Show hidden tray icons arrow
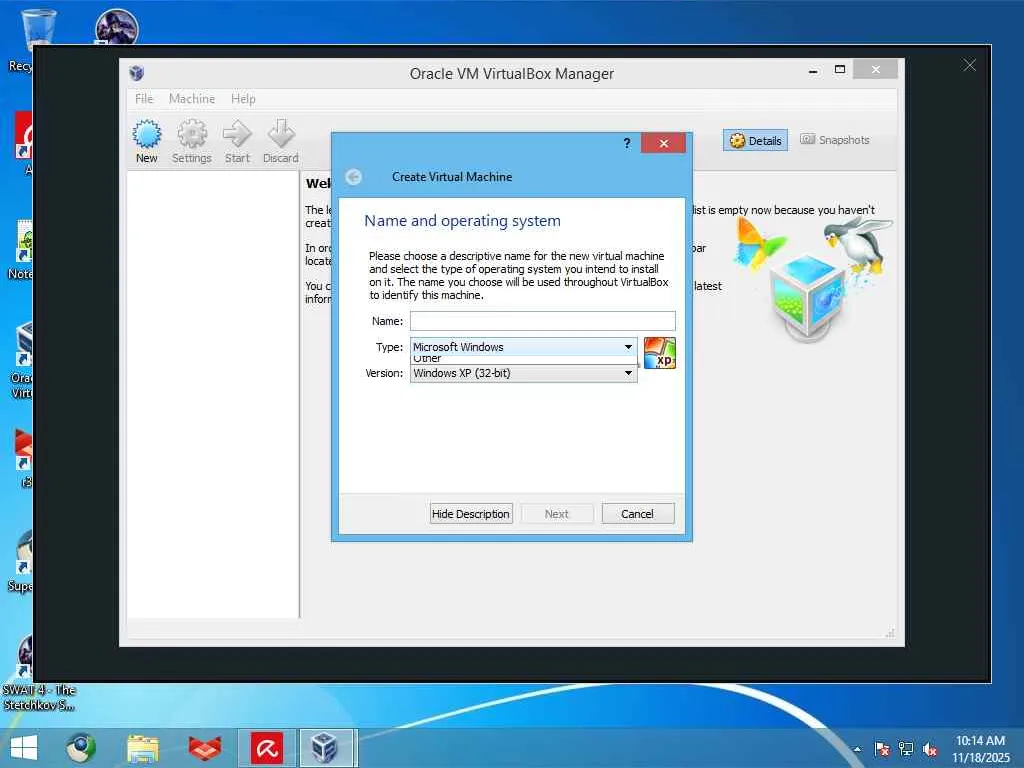This screenshot has width=1024, height=768. point(857,749)
